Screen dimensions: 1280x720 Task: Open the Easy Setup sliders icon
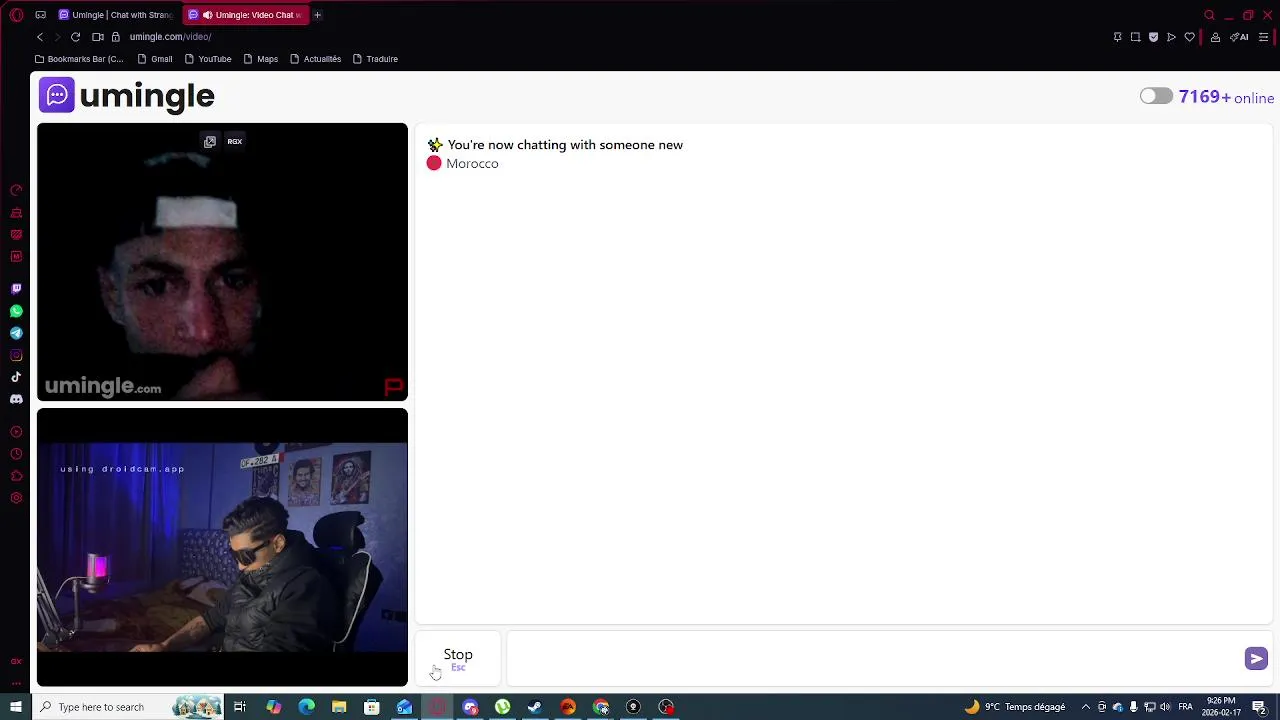(1263, 37)
